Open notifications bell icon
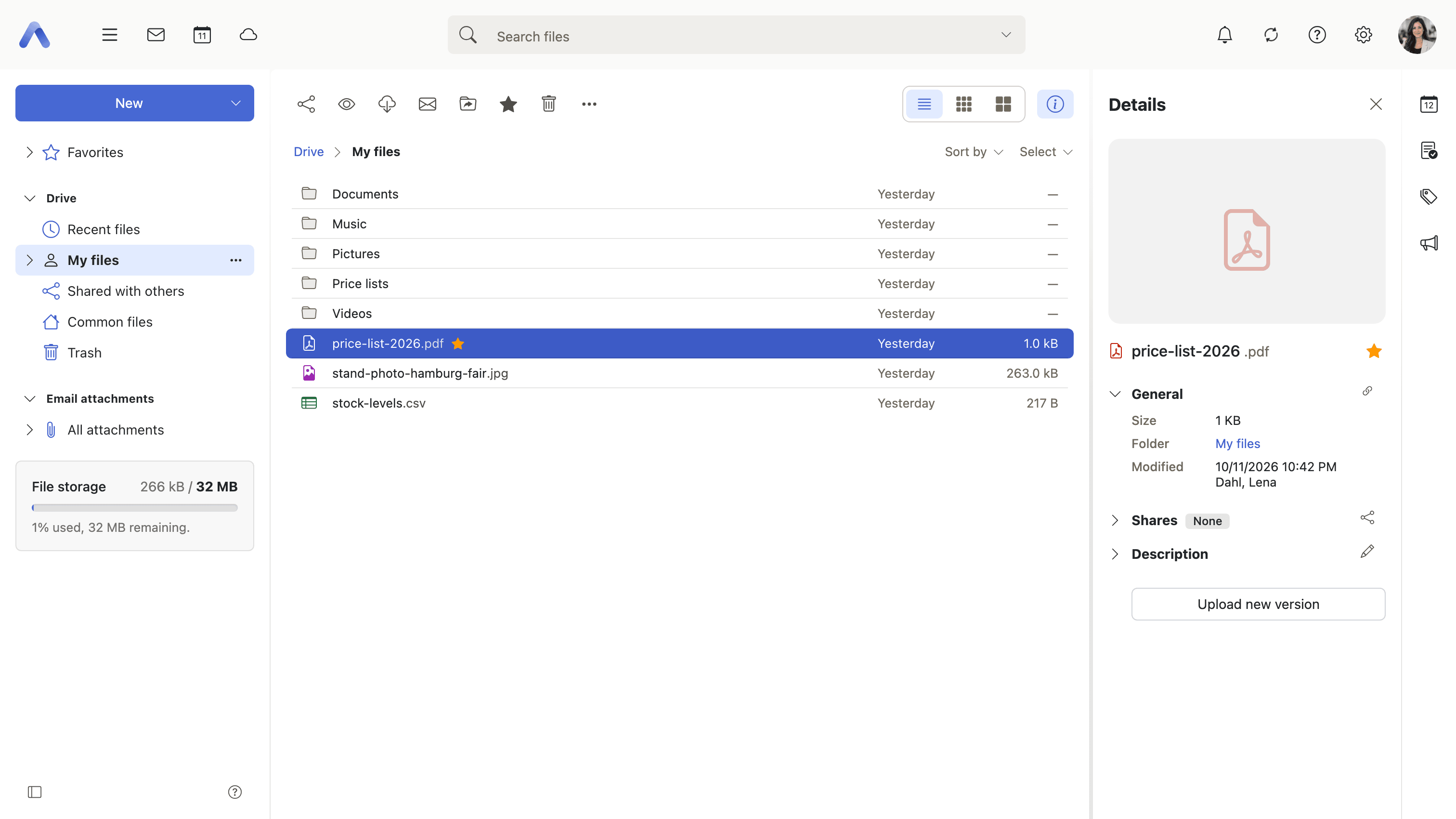This screenshot has height=819, width=1456. click(1225, 35)
